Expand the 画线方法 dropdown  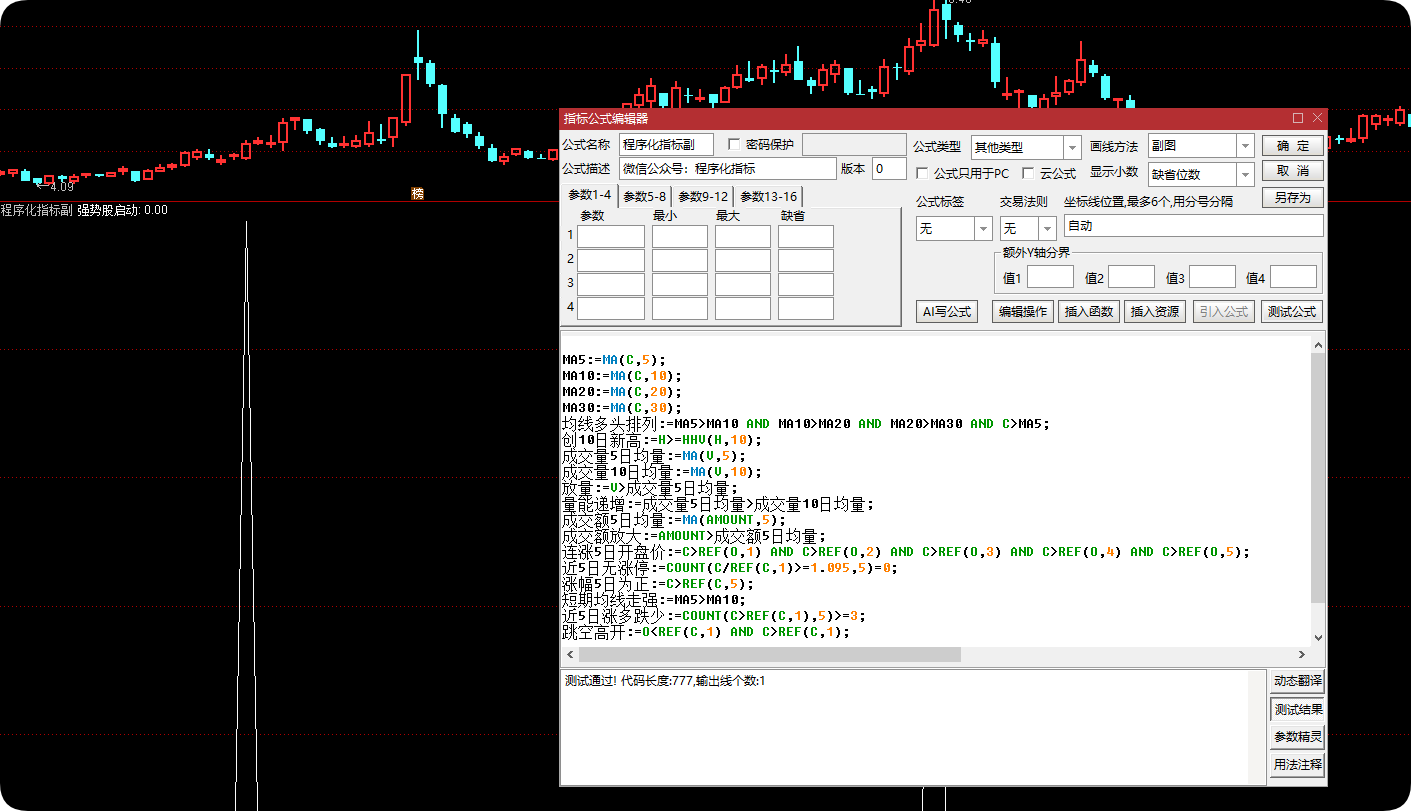[x=1245, y=146]
